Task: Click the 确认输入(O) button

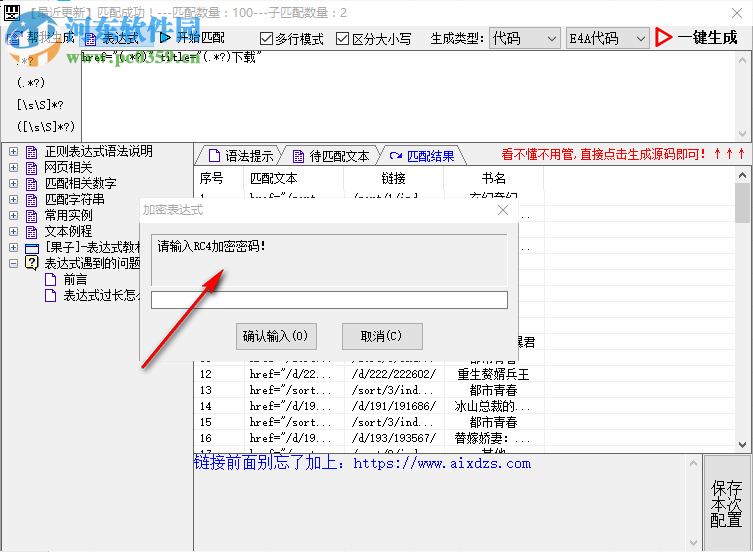Action: [276, 336]
